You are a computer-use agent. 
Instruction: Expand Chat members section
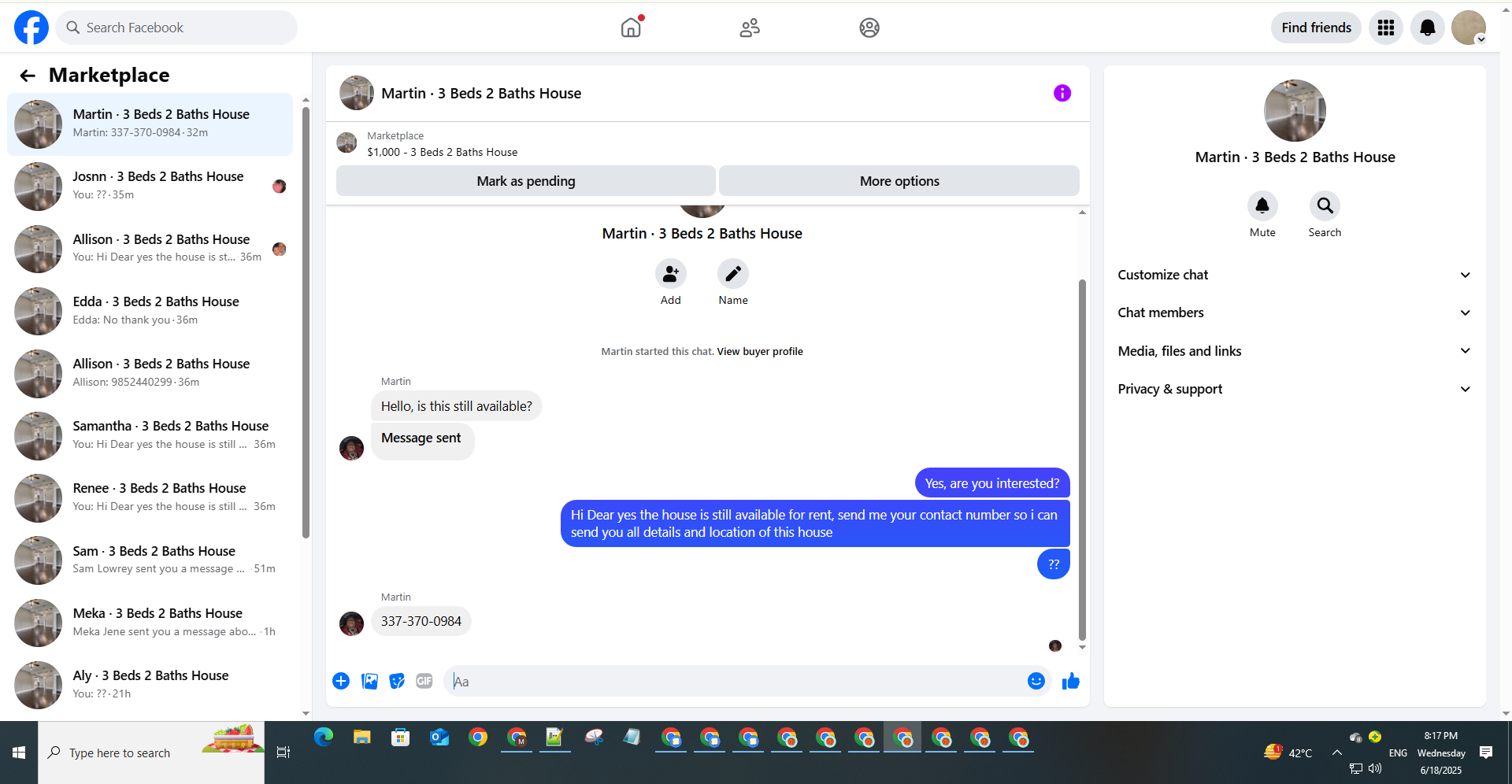pyautogui.click(x=1295, y=312)
